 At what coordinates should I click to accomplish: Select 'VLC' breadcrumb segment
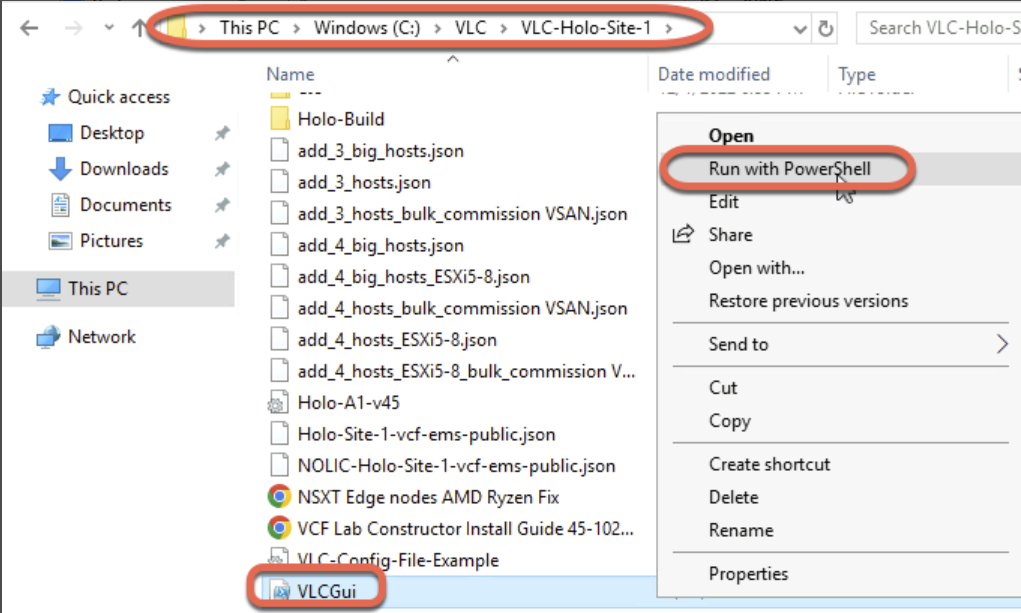[470, 28]
